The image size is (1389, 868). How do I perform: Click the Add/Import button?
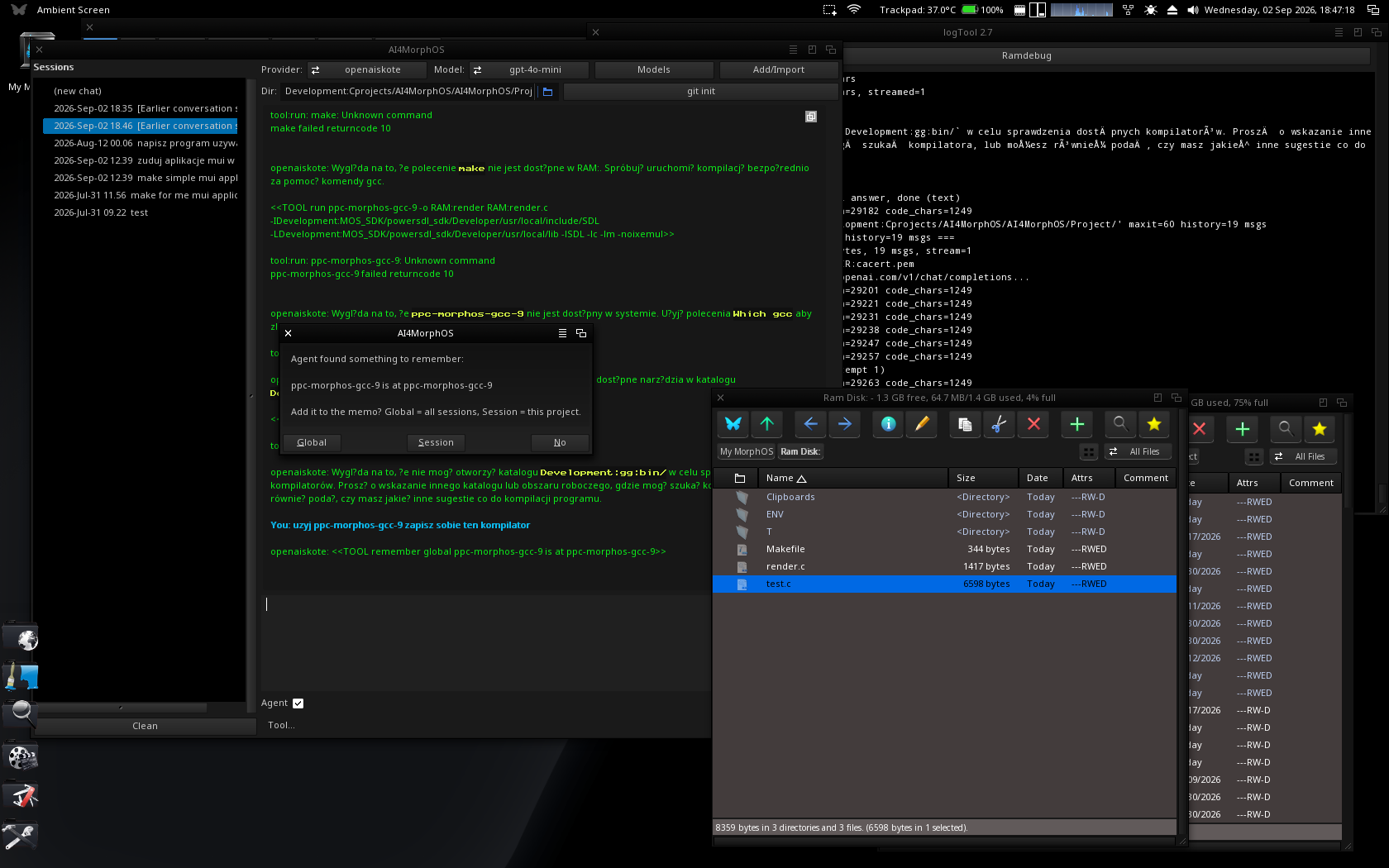coord(779,70)
